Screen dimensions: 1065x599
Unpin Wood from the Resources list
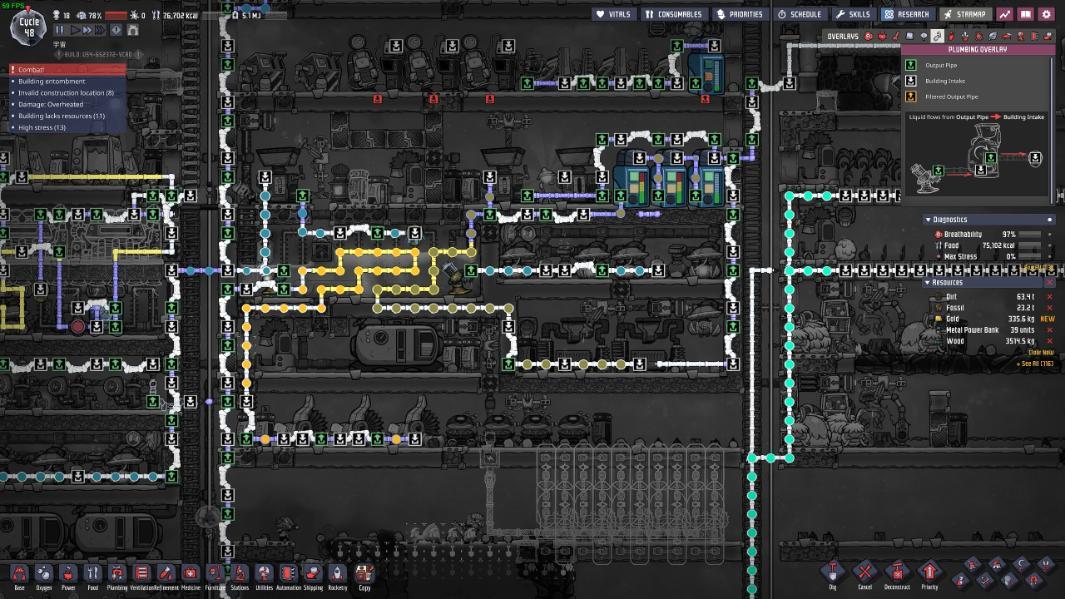pos(1049,341)
